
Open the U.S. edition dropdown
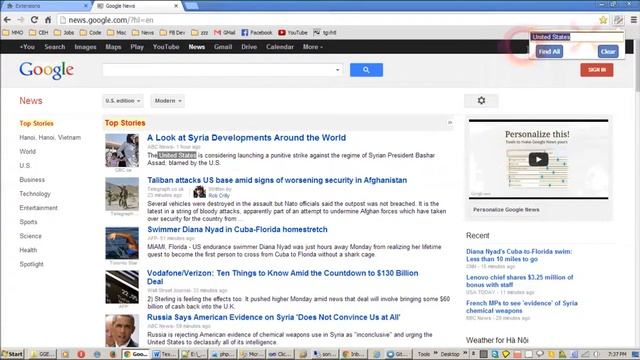(x=122, y=100)
